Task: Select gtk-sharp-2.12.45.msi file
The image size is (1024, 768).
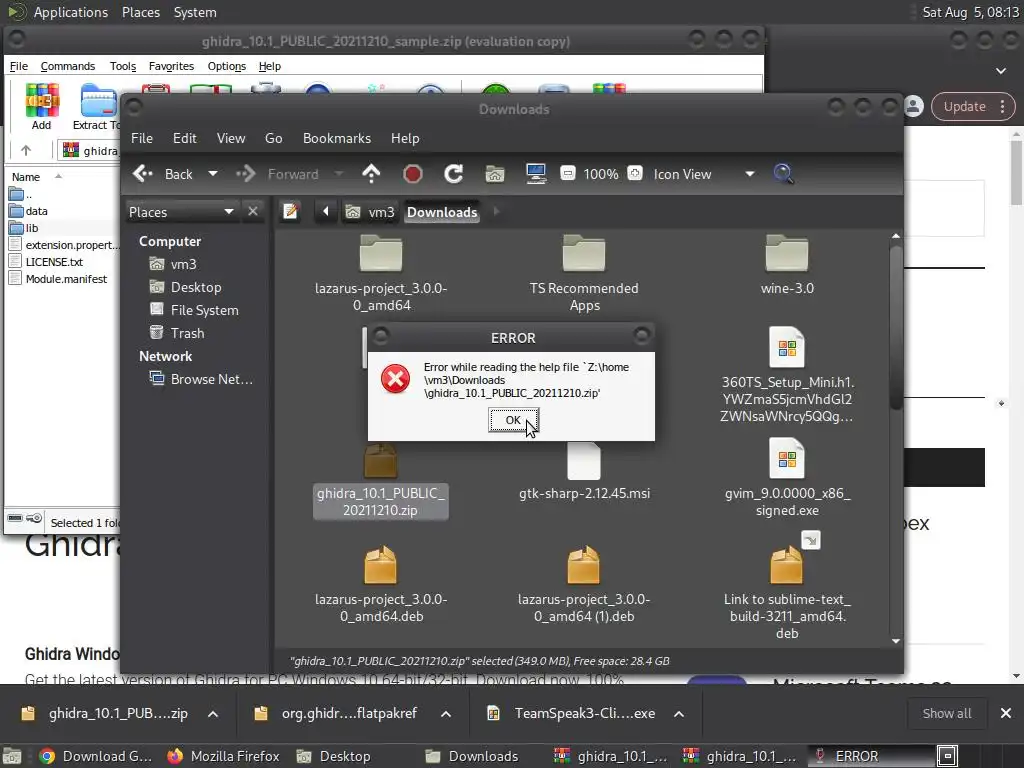Action: pos(584,472)
